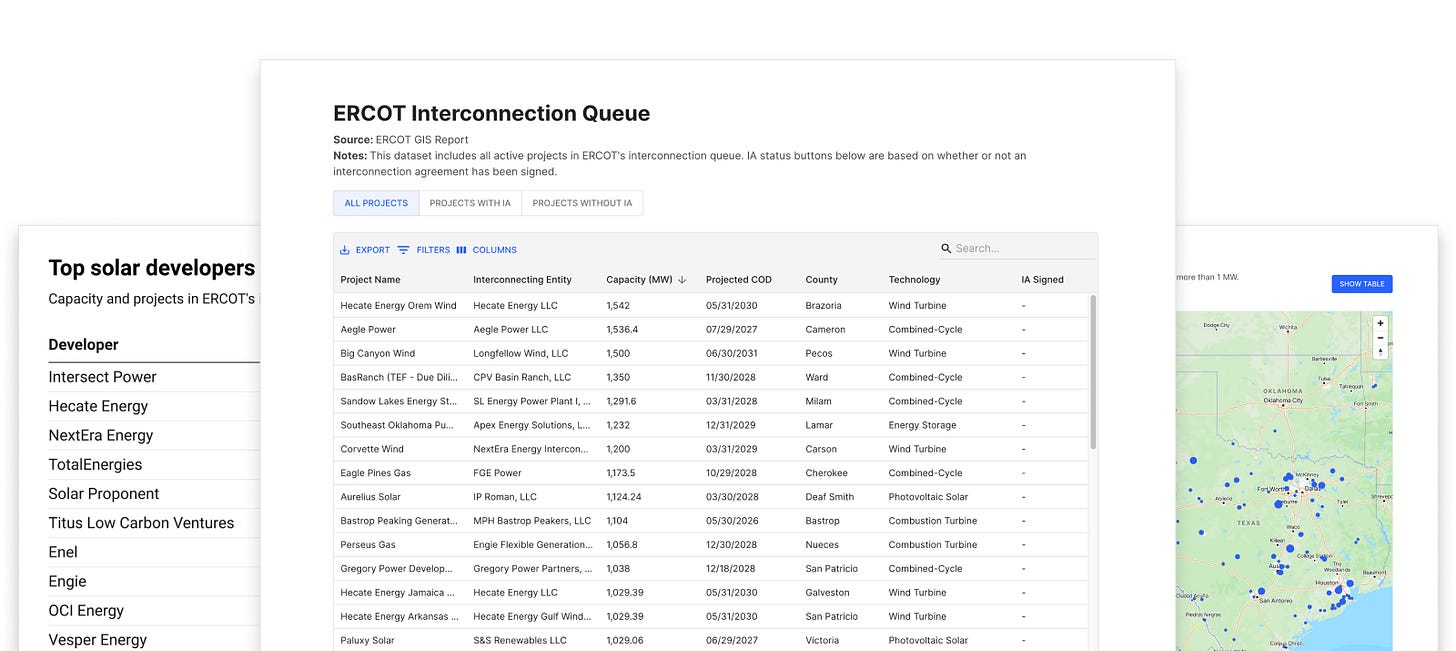The width and height of the screenshot is (1456, 651).
Task: Click Eagle Pines Gas project name
Action: pyautogui.click(x=375, y=473)
